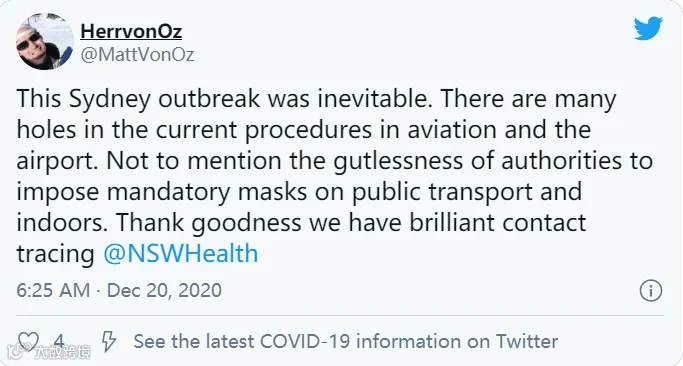This screenshot has width=683, height=366.
Task: Click the watermark logo in bottom corner
Action: pos(49,351)
